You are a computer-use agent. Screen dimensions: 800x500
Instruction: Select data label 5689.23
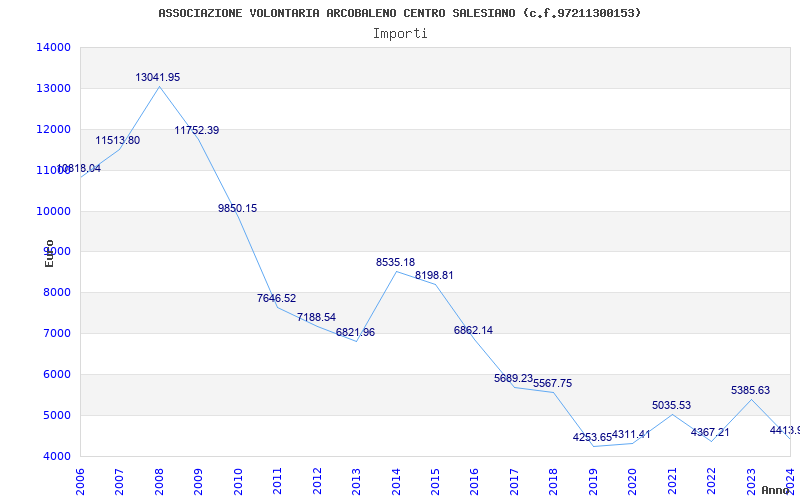(x=513, y=379)
